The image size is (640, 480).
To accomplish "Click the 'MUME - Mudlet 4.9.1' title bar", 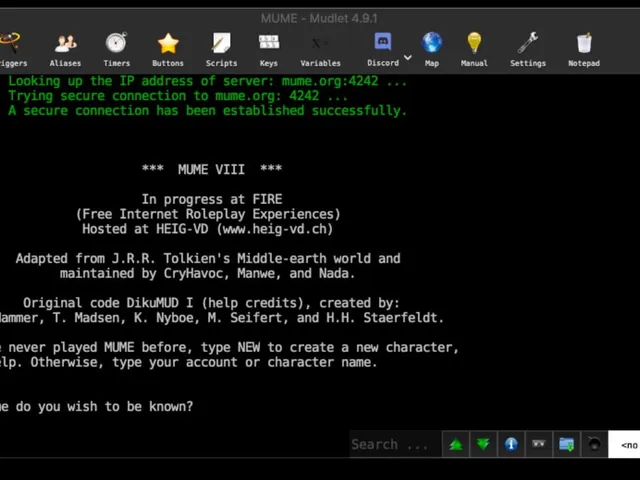I will point(319,18).
